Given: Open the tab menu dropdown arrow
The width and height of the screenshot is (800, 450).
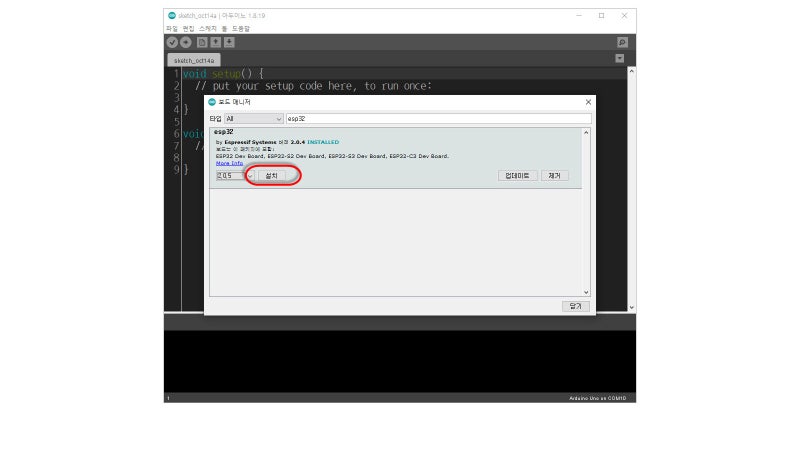Looking at the screenshot, I should (619, 59).
